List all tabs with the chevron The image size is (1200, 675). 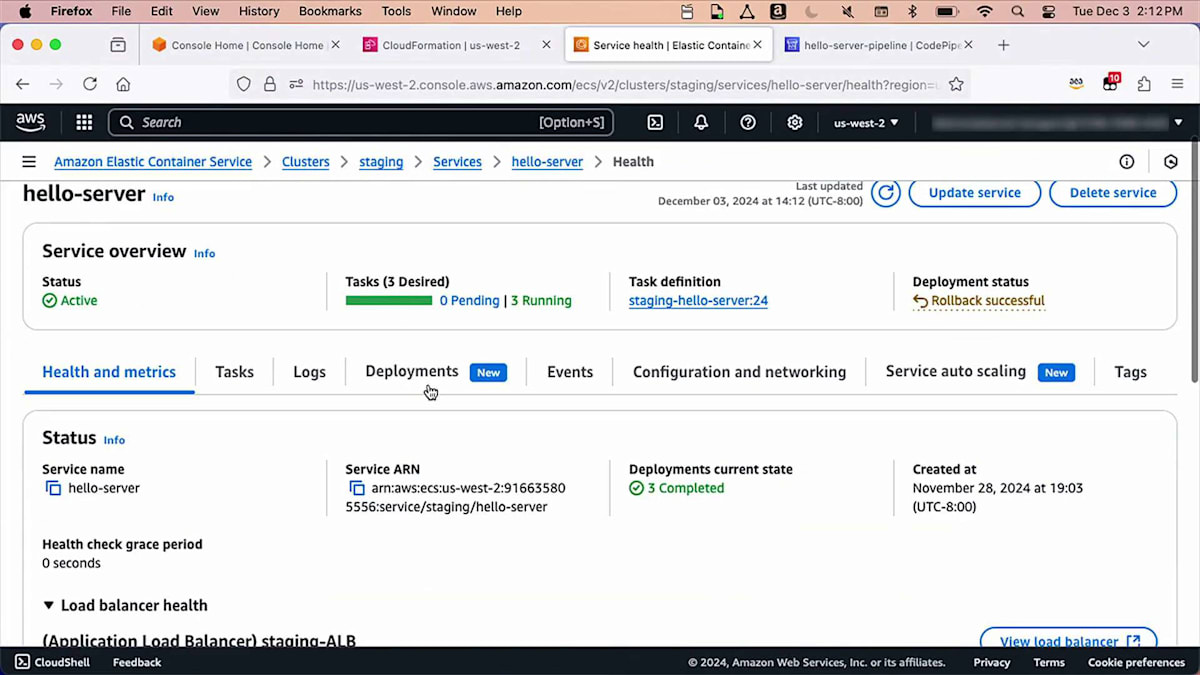pos(1143,45)
